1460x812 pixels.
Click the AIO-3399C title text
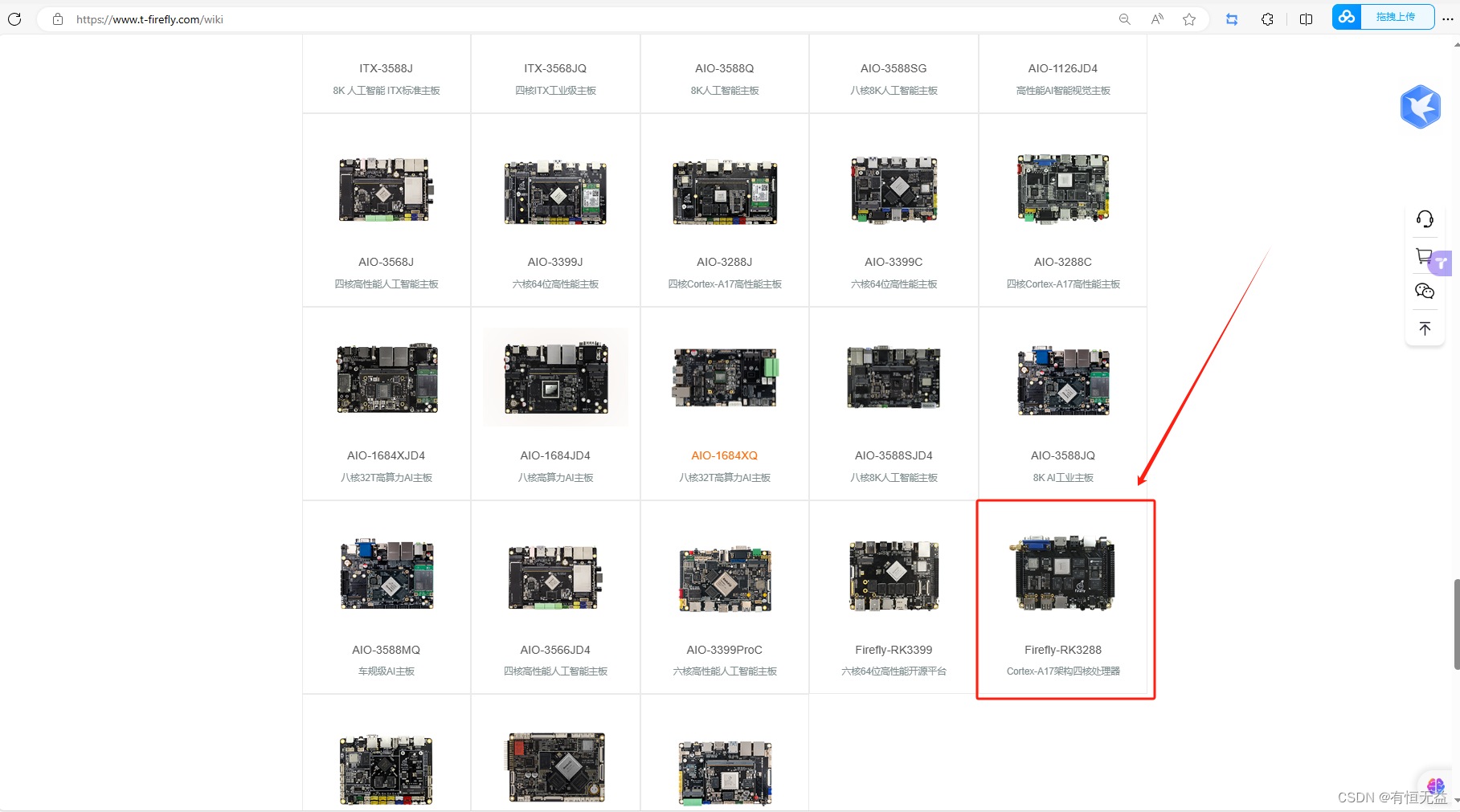894,262
